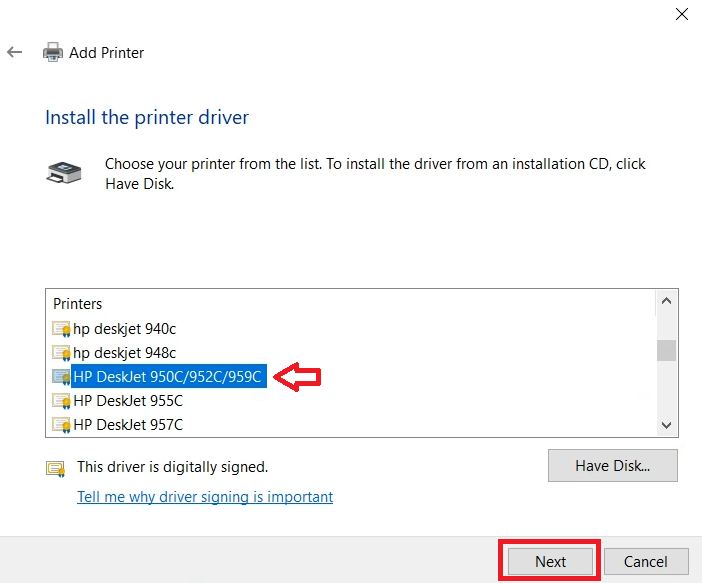
Task: Cancel the Add Printer wizard
Action: coord(646,562)
